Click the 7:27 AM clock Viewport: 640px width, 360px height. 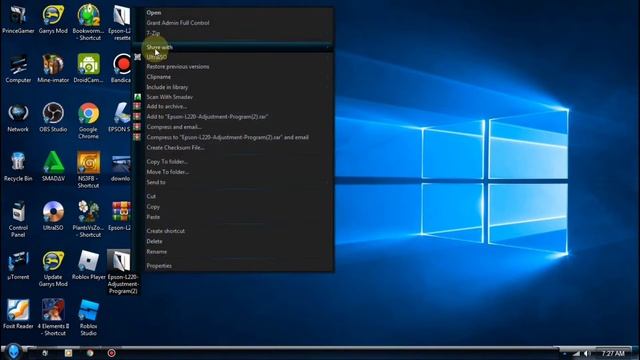613,353
